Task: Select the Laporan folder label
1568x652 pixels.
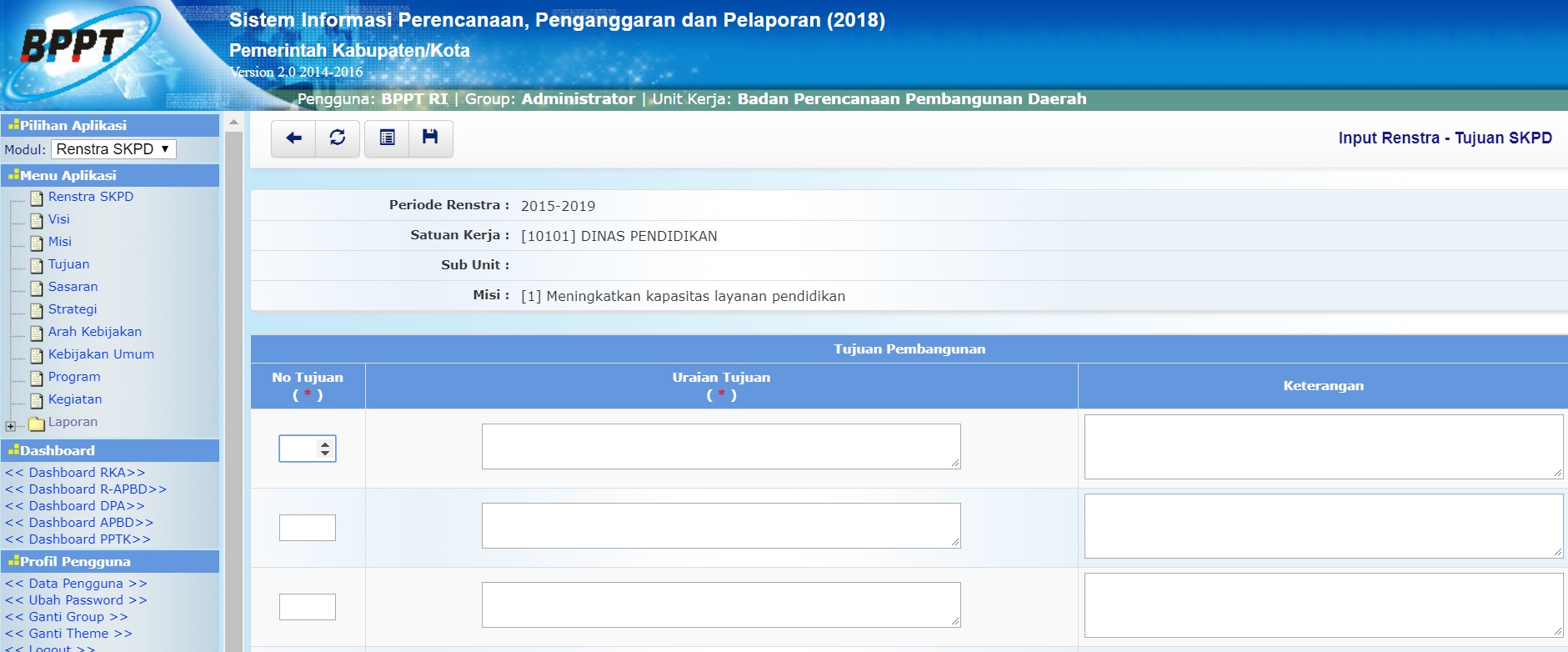Action: 73,422
